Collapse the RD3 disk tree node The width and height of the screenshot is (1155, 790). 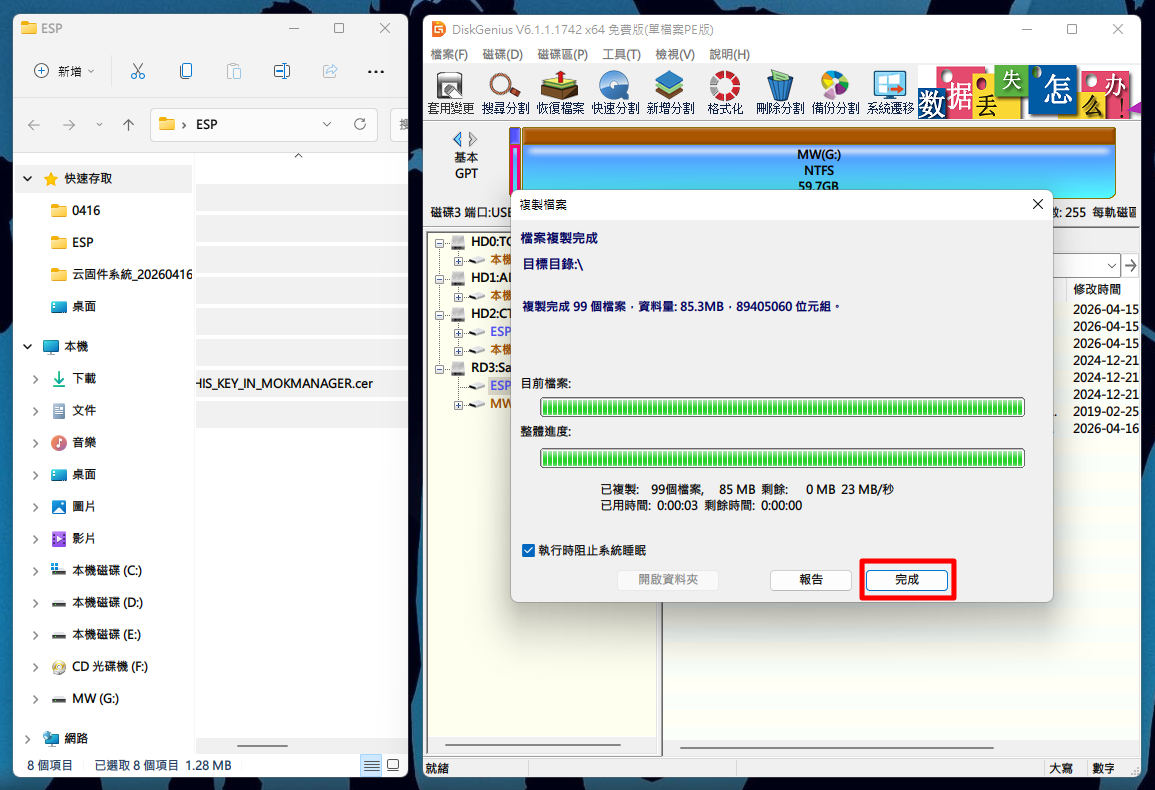(x=440, y=368)
